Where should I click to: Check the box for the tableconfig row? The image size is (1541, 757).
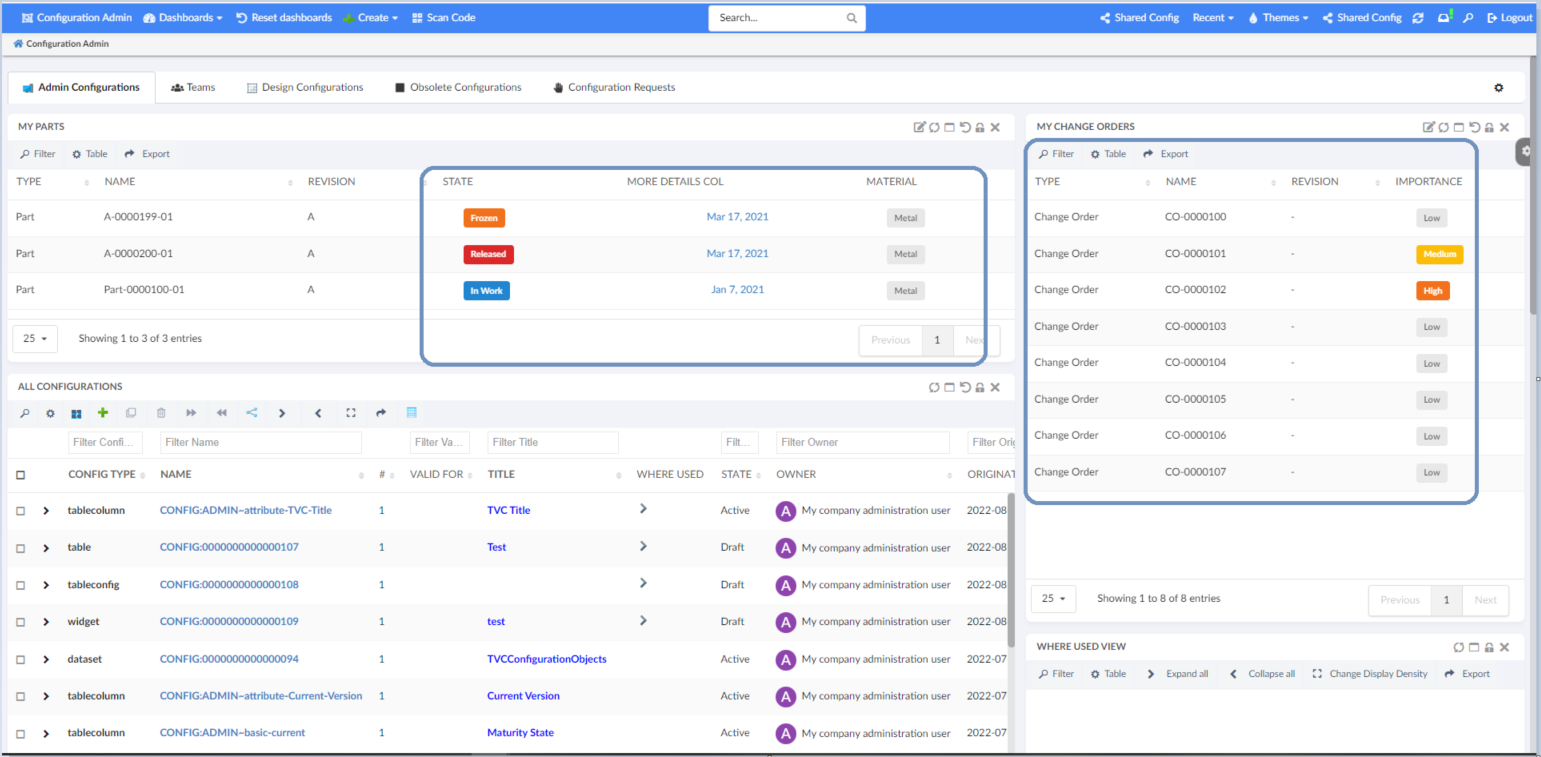pyautogui.click(x=21, y=585)
